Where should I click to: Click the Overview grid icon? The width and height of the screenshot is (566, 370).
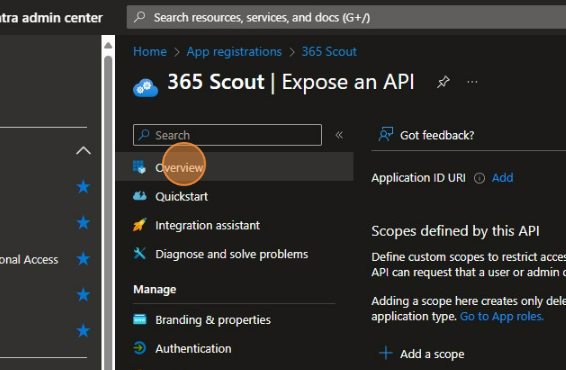[x=139, y=167]
